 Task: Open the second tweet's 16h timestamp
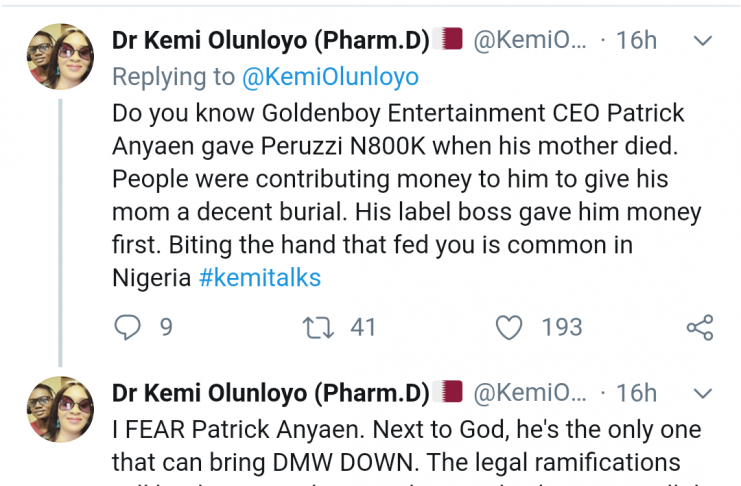(x=636, y=392)
